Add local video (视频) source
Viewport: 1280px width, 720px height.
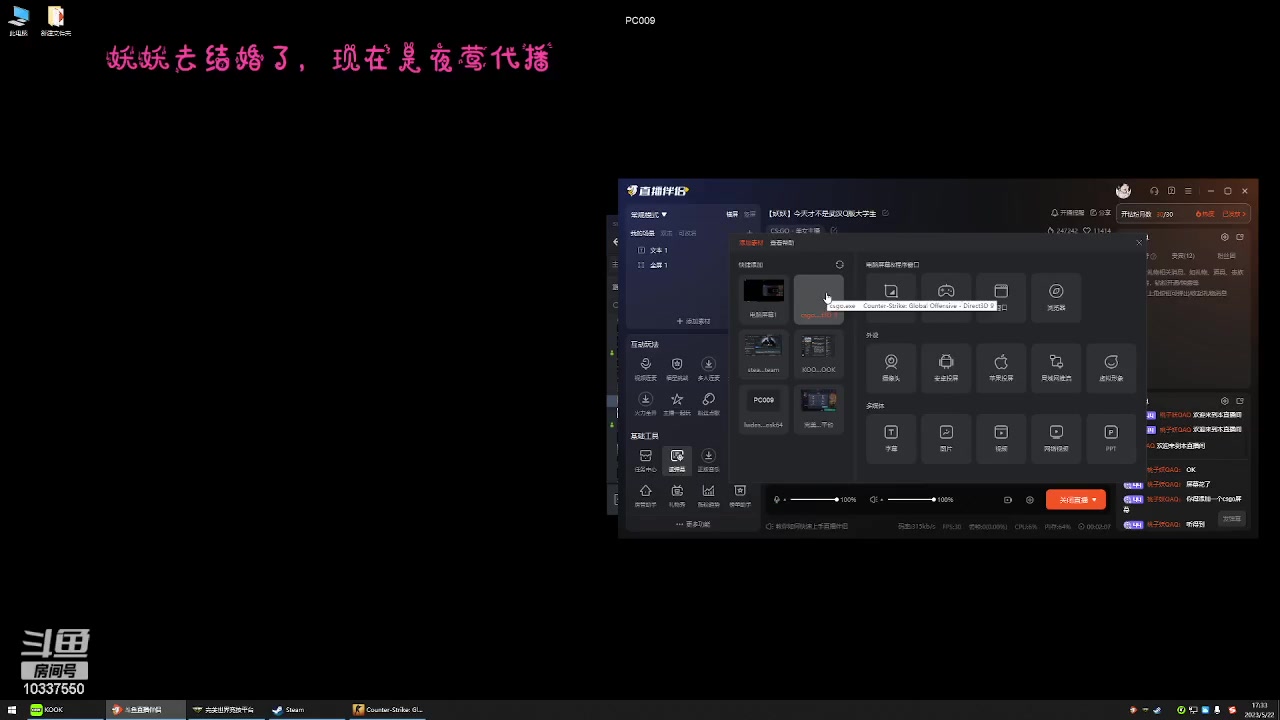coord(1001,437)
